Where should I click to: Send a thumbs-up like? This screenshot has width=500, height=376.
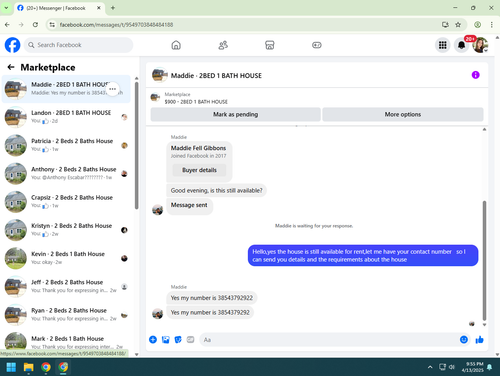tap(480, 340)
